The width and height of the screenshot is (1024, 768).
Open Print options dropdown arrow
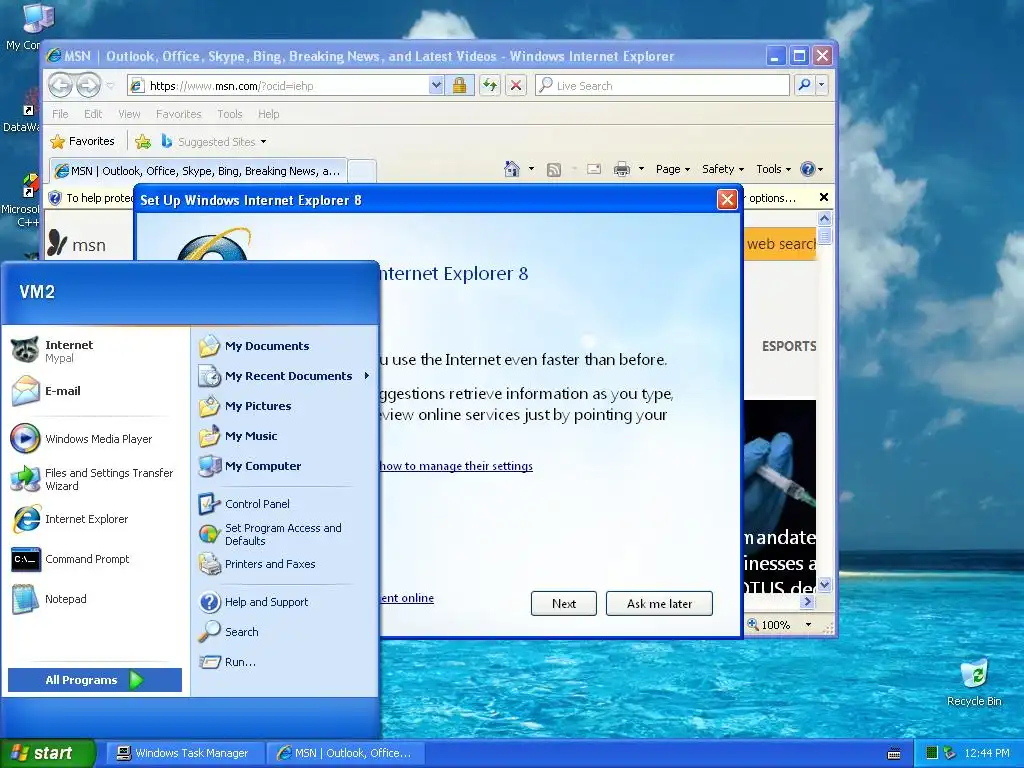tap(641, 169)
